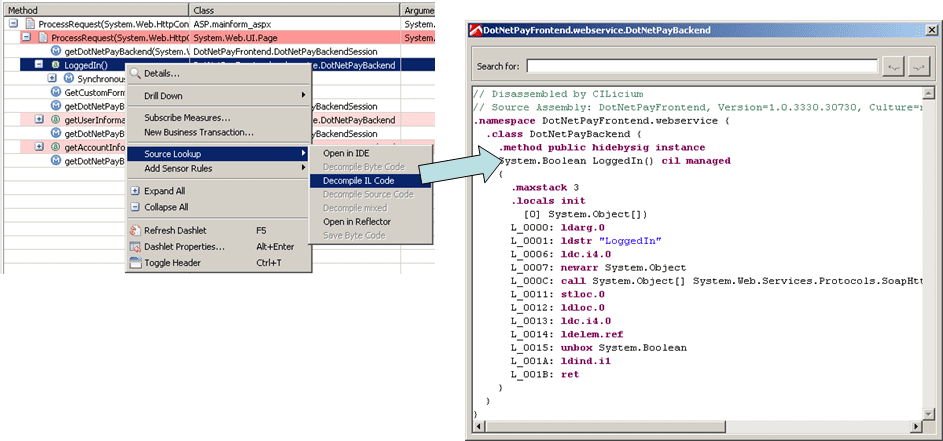943x441 pixels.
Task: Open the Drill Down submenu arrow
Action: (x=303, y=96)
